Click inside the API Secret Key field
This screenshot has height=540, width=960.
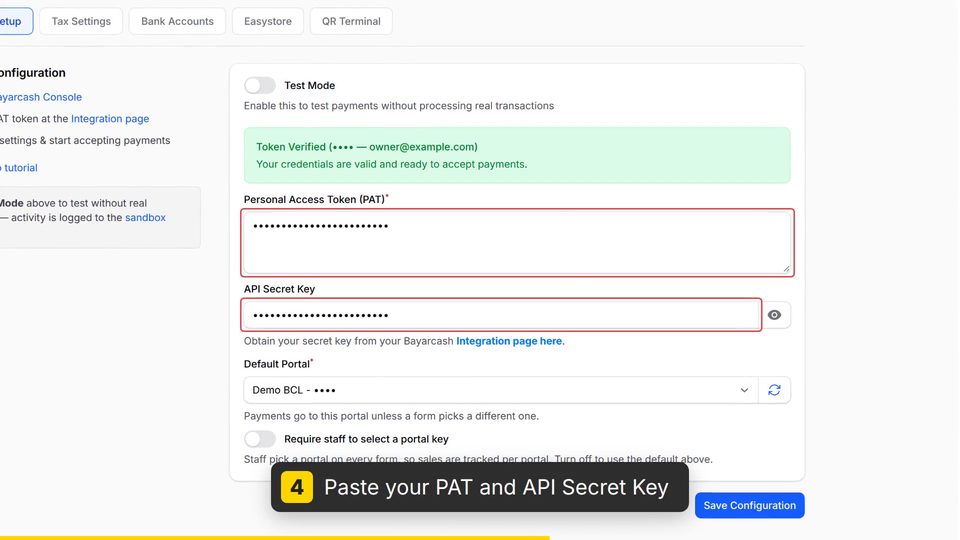[501, 315]
